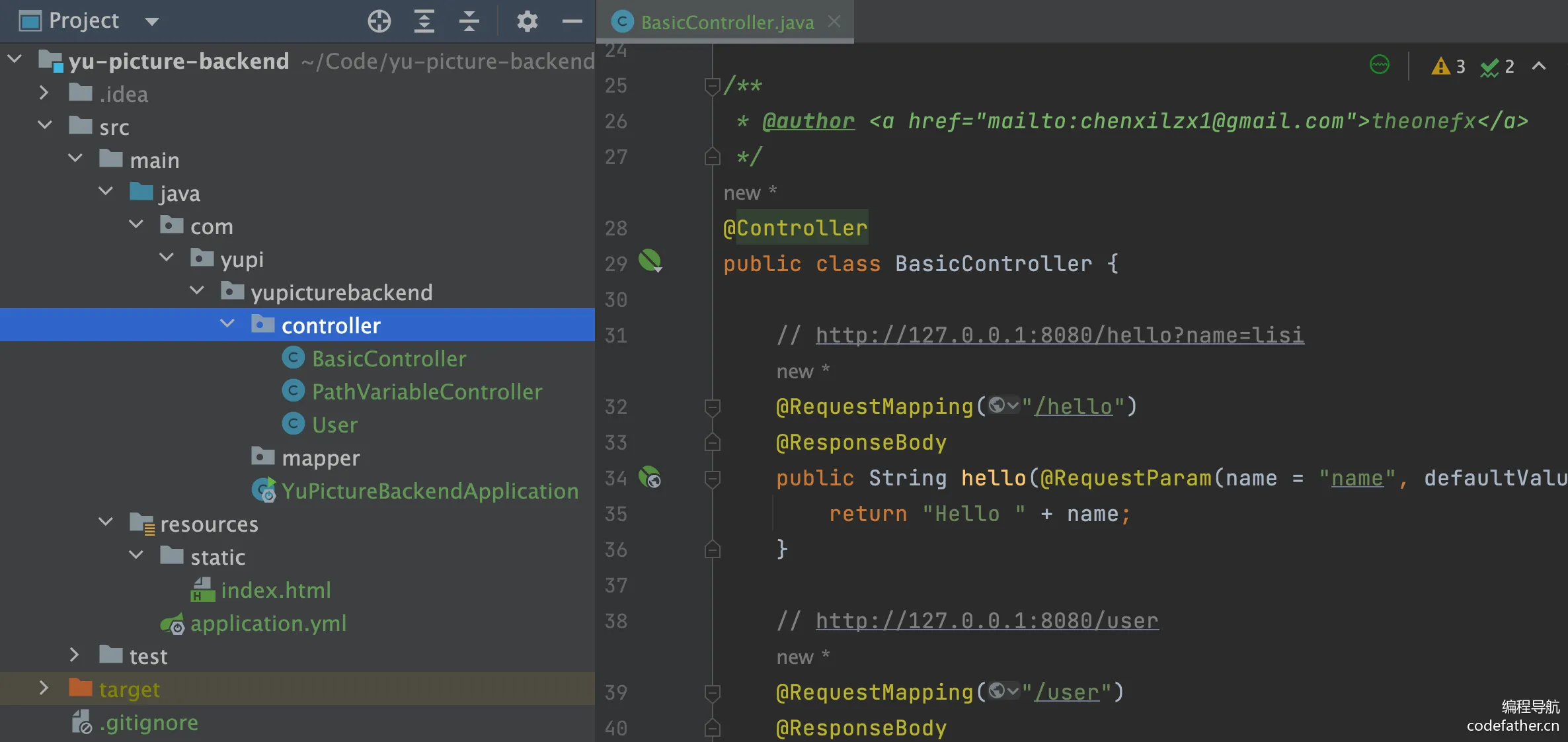This screenshot has height=742, width=1568.
Task: Open the hello?name=lisi URL link in comment
Action: pos(1060,335)
